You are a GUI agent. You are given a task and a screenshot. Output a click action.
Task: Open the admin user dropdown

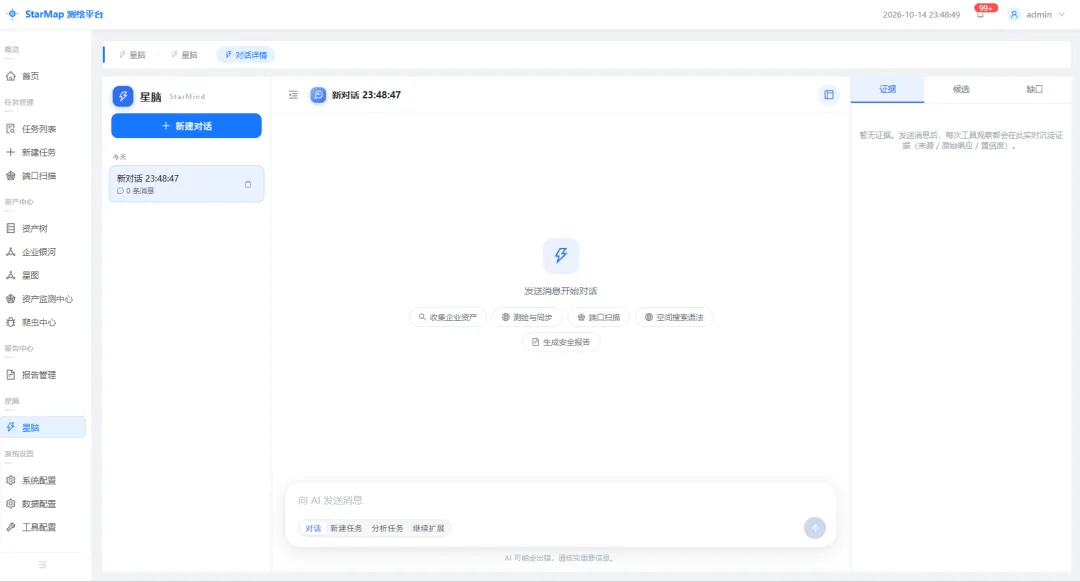1037,14
